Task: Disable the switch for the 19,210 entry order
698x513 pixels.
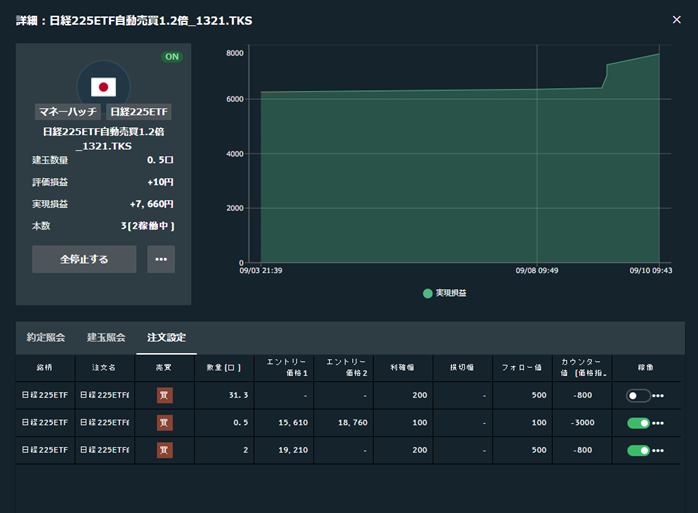Action: click(638, 451)
